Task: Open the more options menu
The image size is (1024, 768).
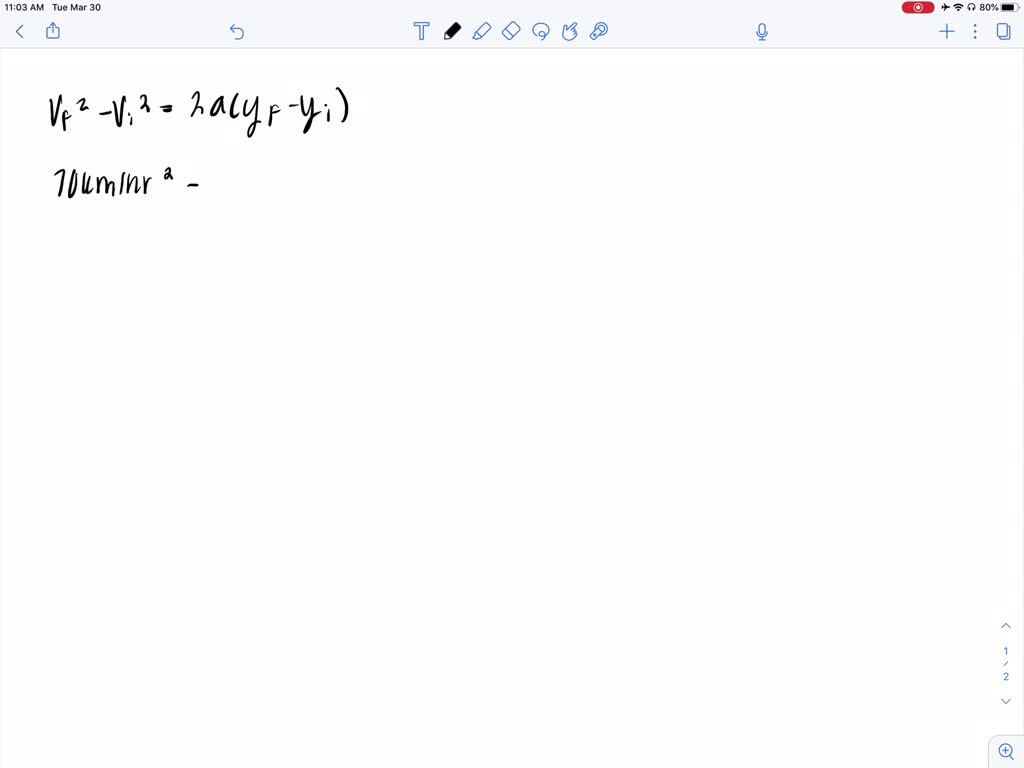Action: pyautogui.click(x=975, y=31)
